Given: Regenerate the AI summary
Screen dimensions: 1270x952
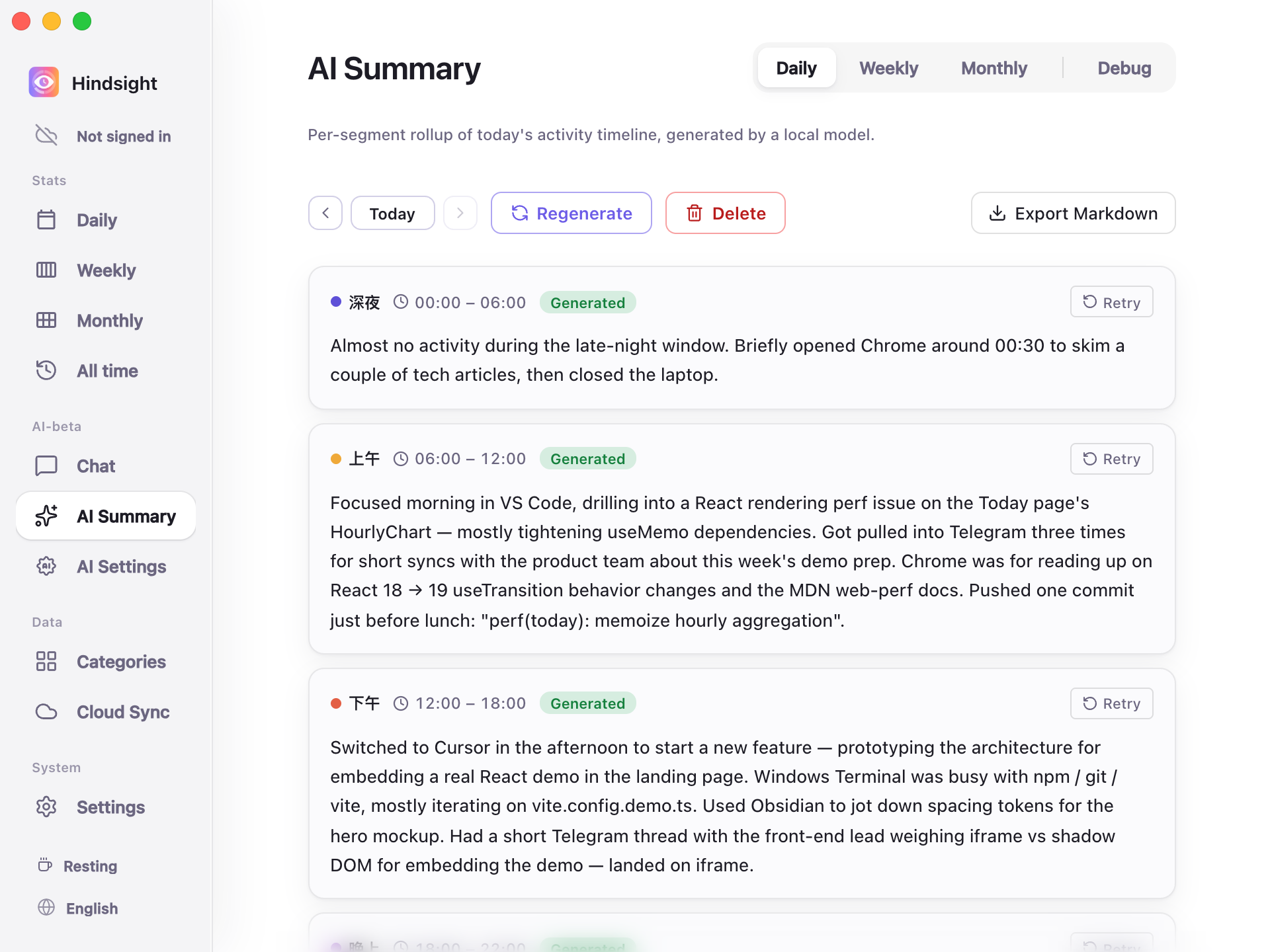Looking at the screenshot, I should (x=571, y=213).
